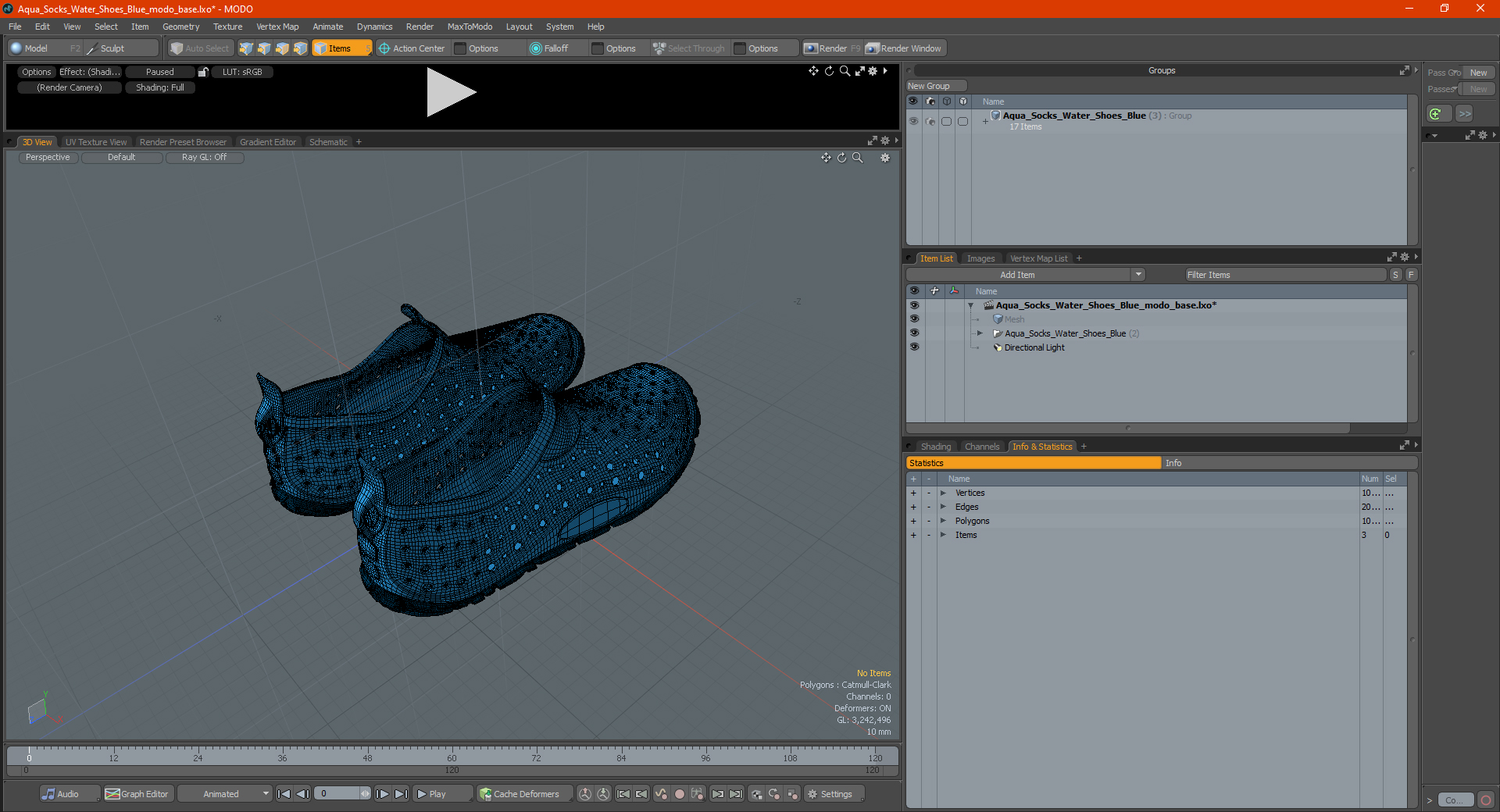Activate Items selection mode
The height and width of the screenshot is (812, 1500).
pyautogui.click(x=341, y=48)
